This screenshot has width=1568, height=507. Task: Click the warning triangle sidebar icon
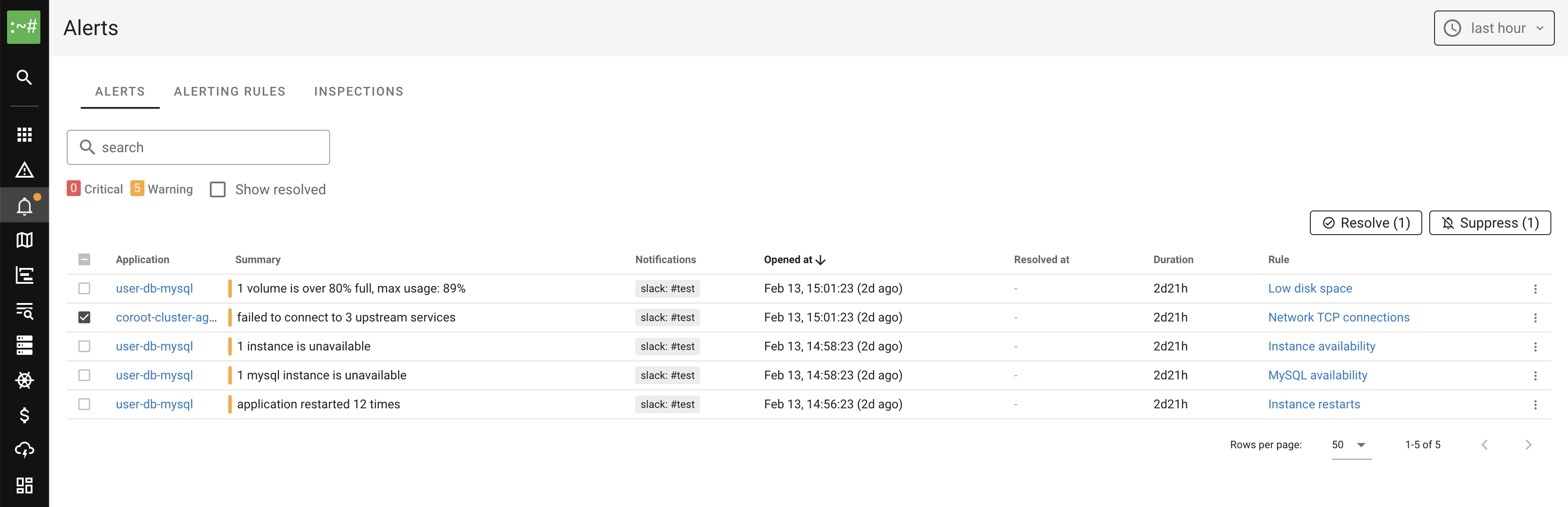pos(24,170)
